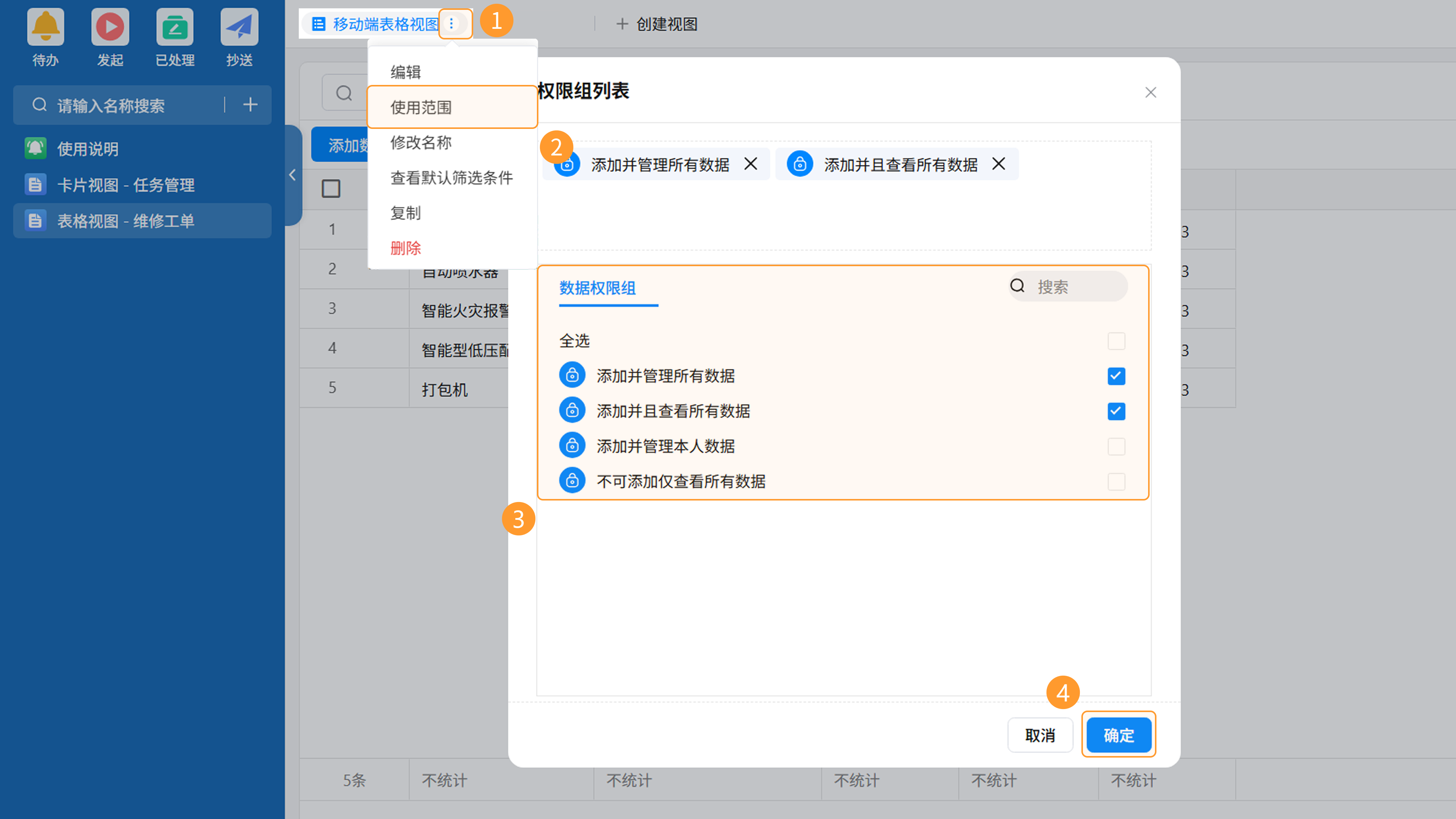Open the 已处理 green icon
This screenshot has height=819, width=1456.
pos(175,27)
